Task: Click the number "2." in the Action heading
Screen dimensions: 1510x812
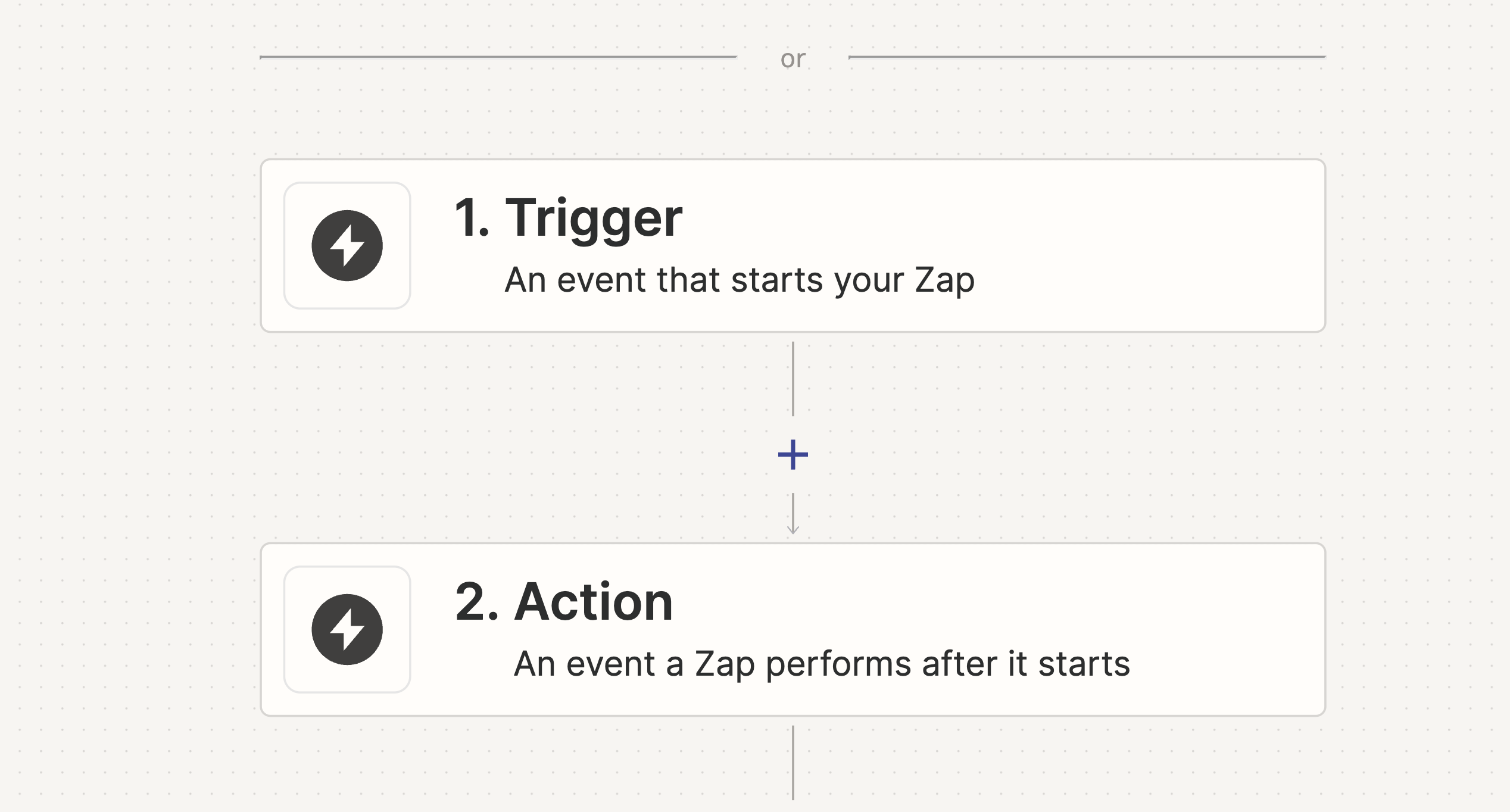Action: click(x=476, y=602)
